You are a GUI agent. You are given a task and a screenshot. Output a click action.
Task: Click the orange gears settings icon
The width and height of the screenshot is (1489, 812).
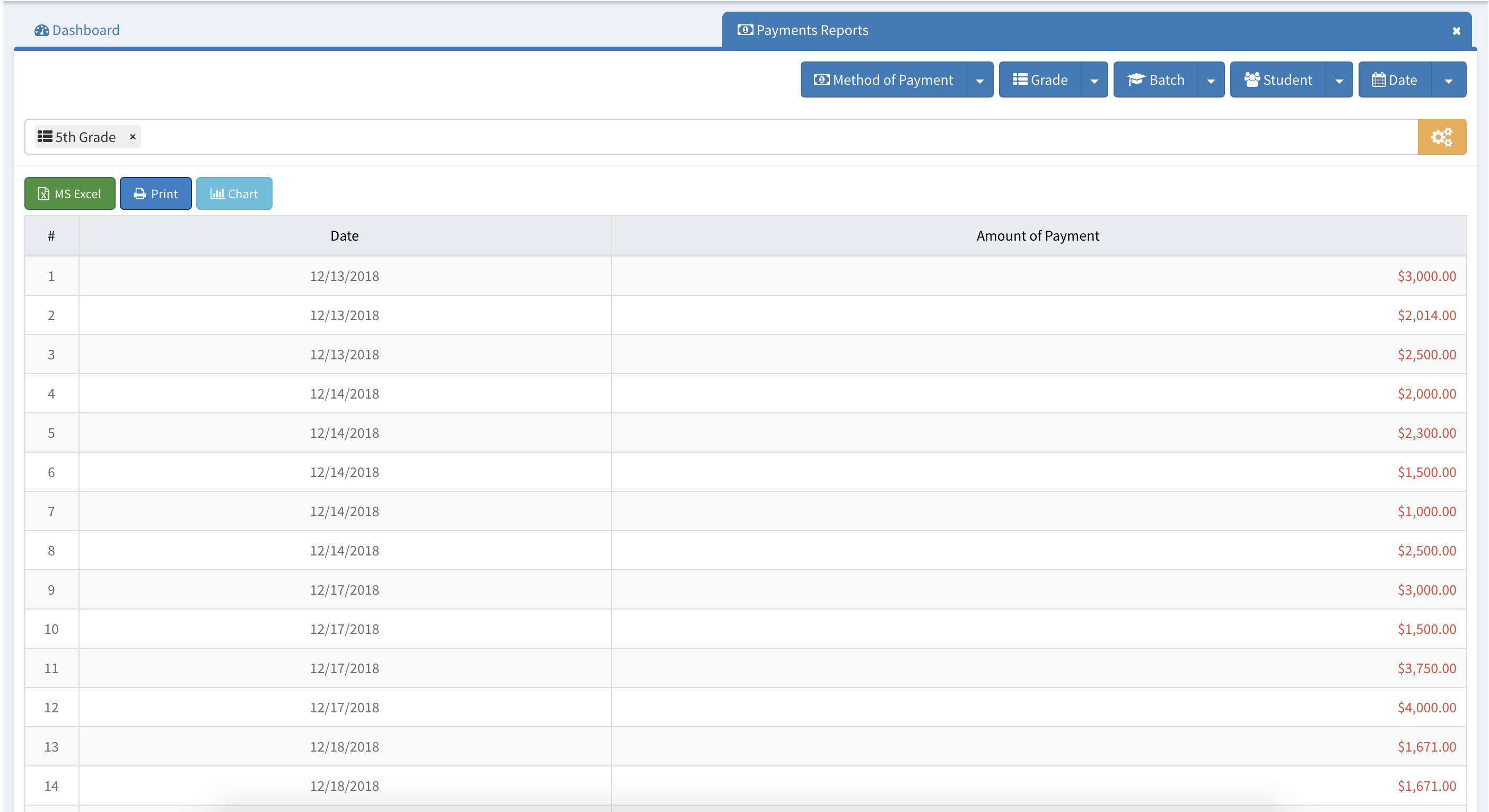point(1441,137)
